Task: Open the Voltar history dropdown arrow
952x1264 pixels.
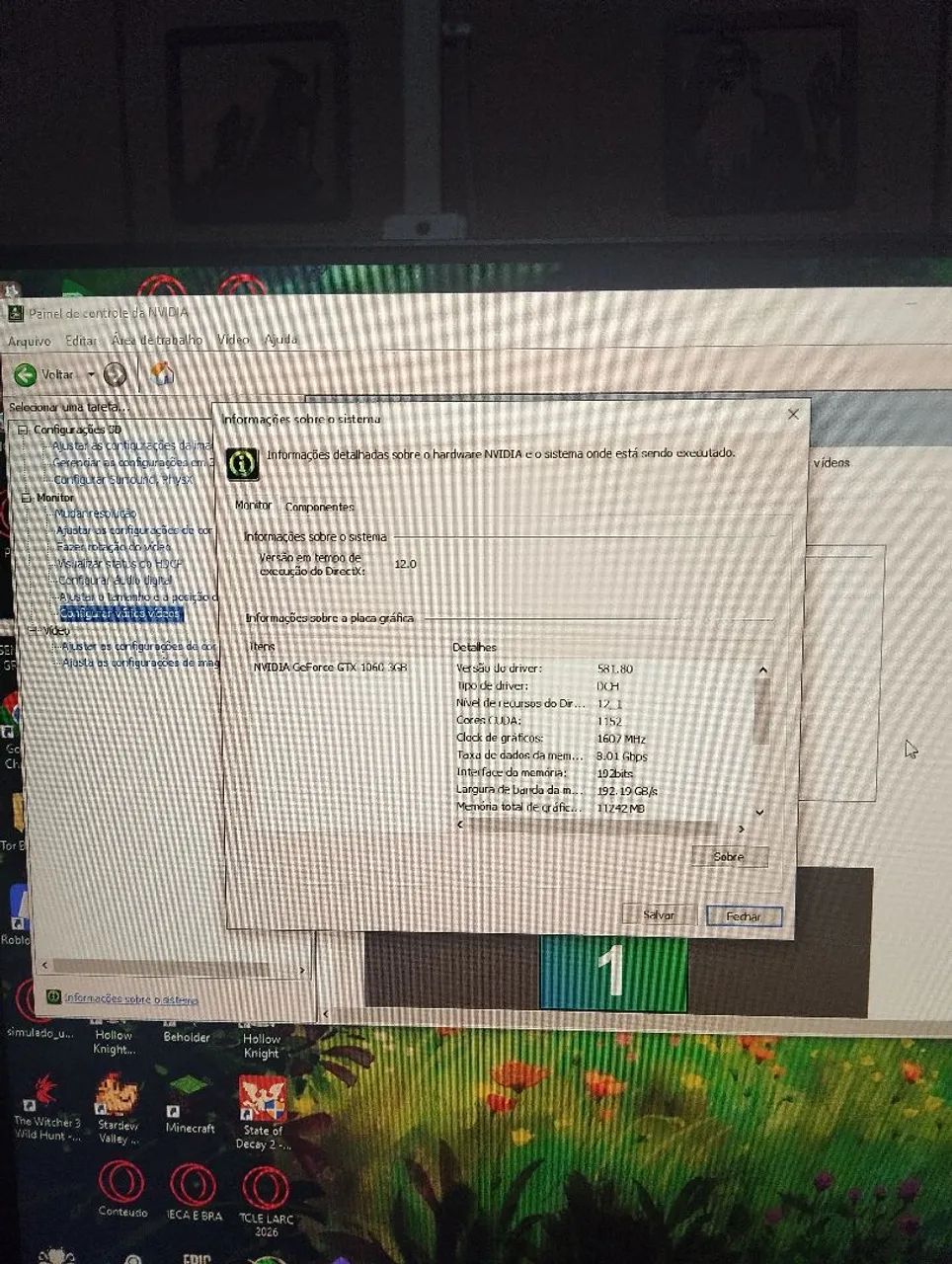Action: (x=91, y=375)
